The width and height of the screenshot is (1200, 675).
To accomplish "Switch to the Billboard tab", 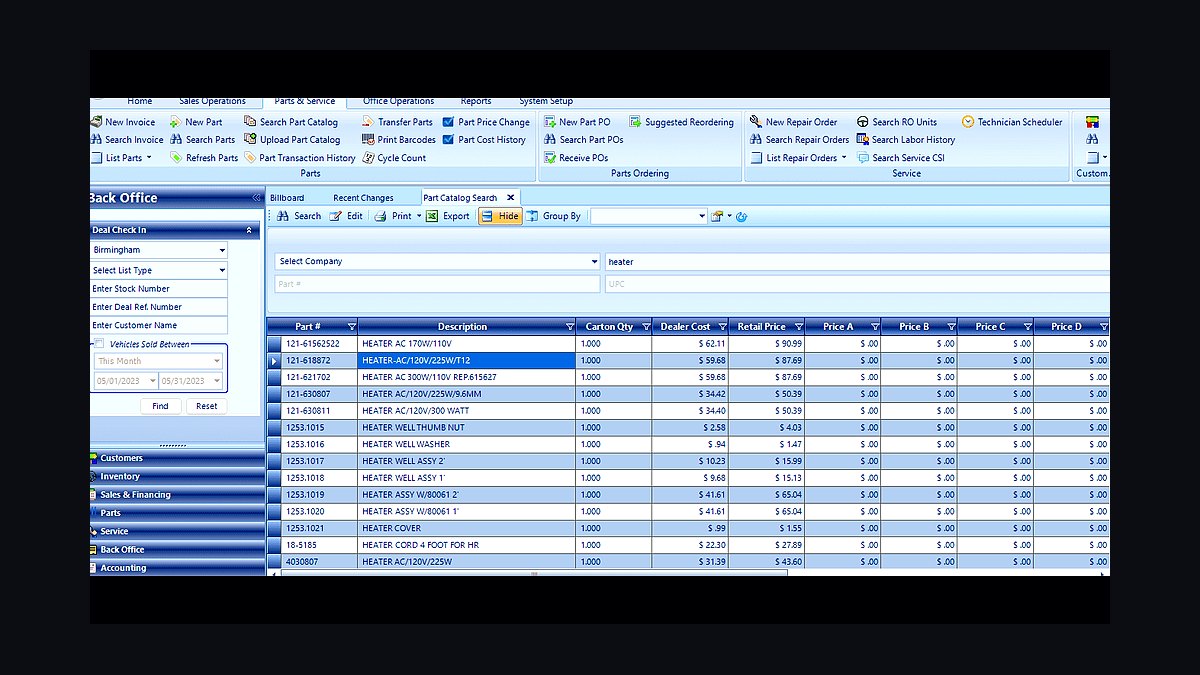I will 287,198.
